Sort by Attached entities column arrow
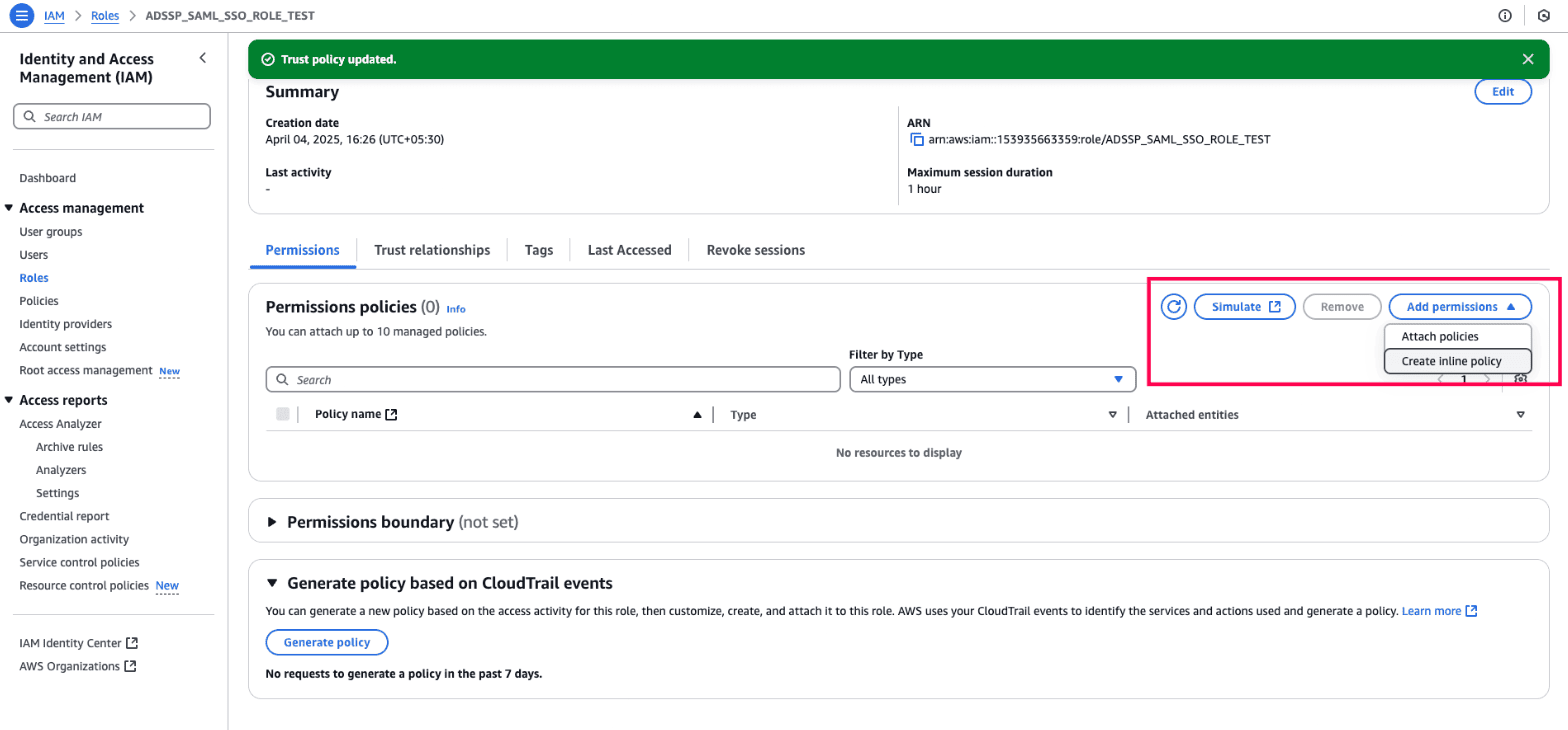This screenshot has width=1568, height=730. point(1520,415)
